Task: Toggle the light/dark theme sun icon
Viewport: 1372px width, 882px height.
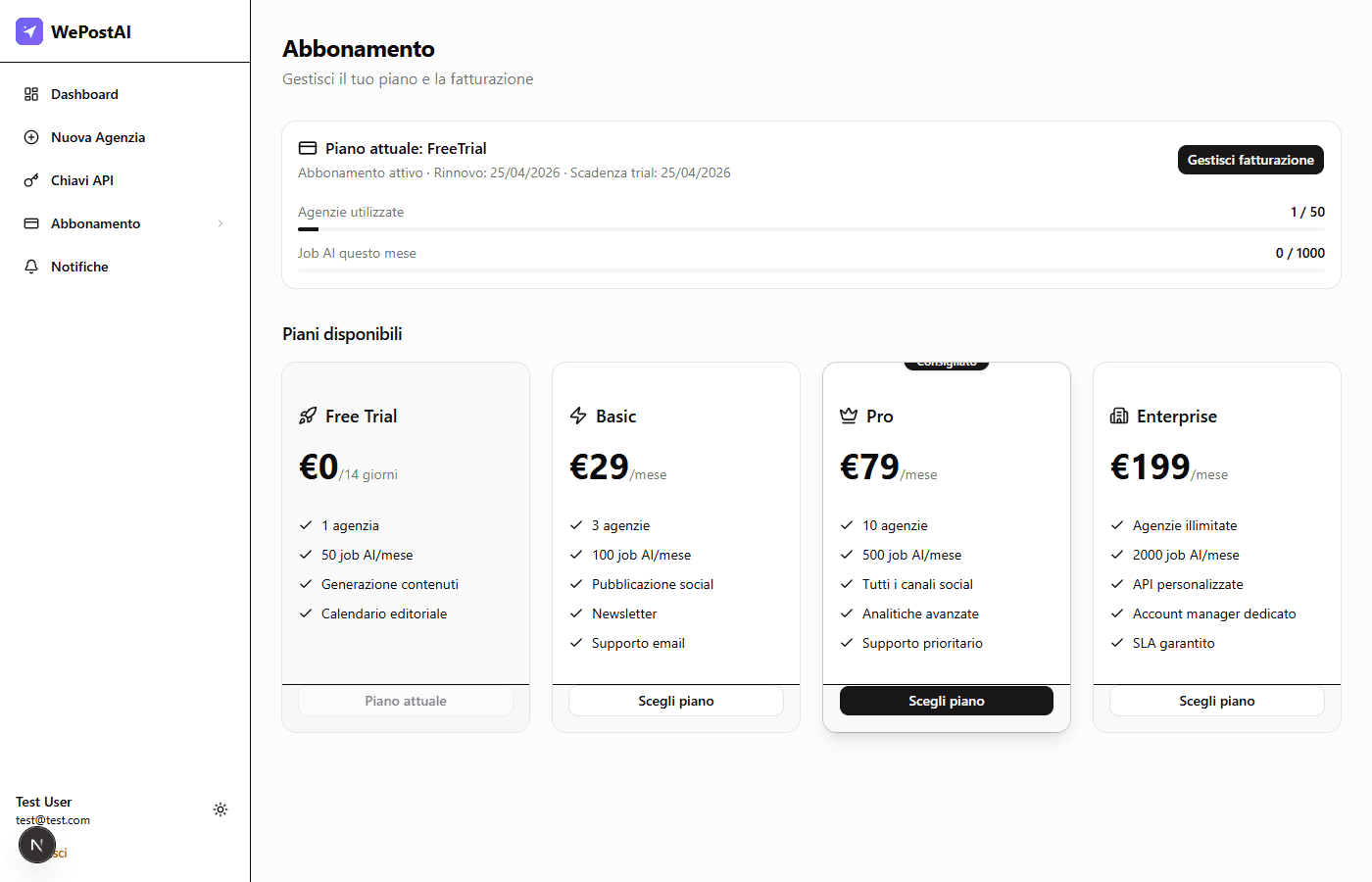Action: pyautogui.click(x=220, y=809)
